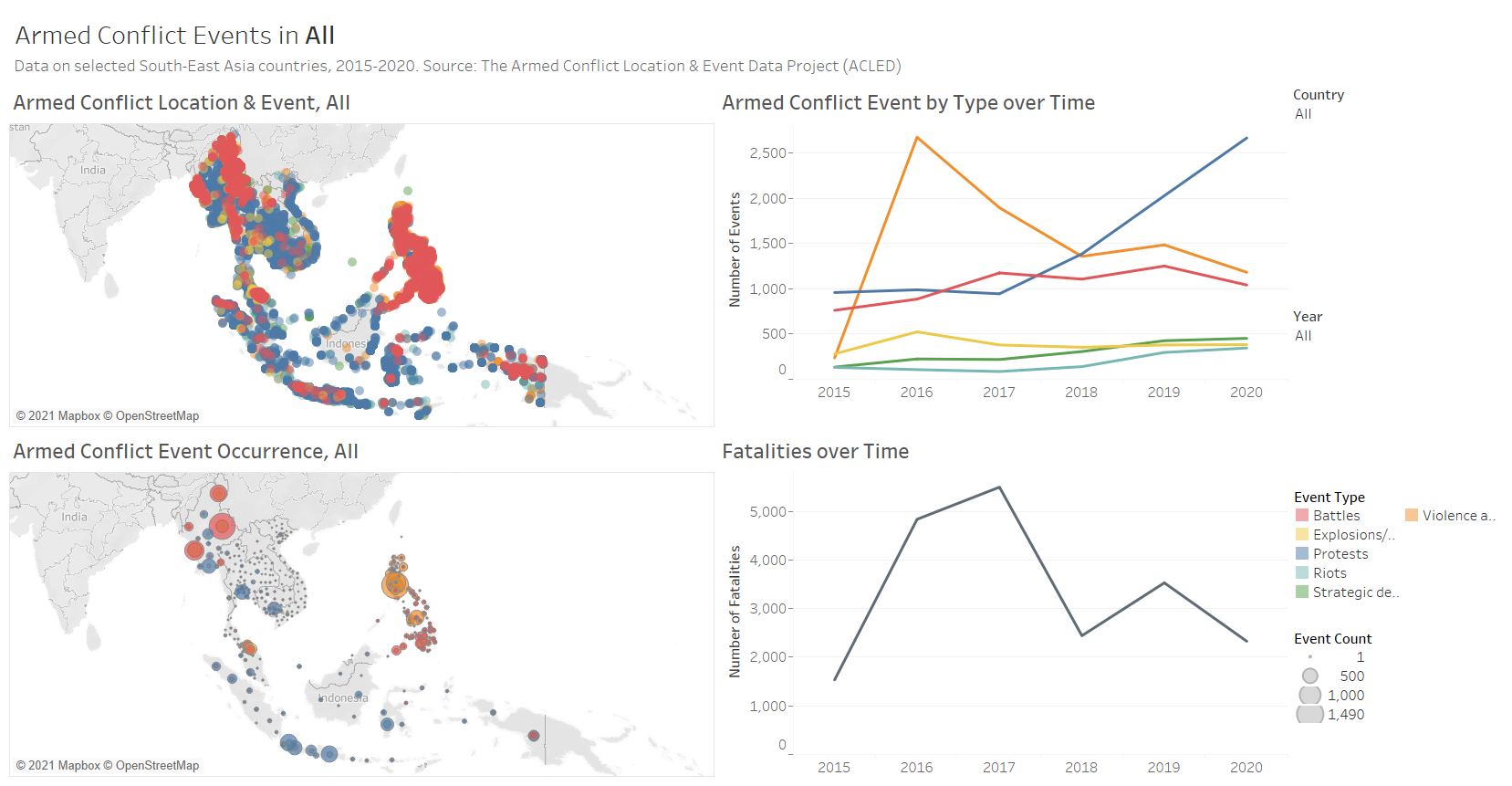Click the Event Count 500 circle icon
This screenshot has width=1512, height=786.
coord(1310,676)
